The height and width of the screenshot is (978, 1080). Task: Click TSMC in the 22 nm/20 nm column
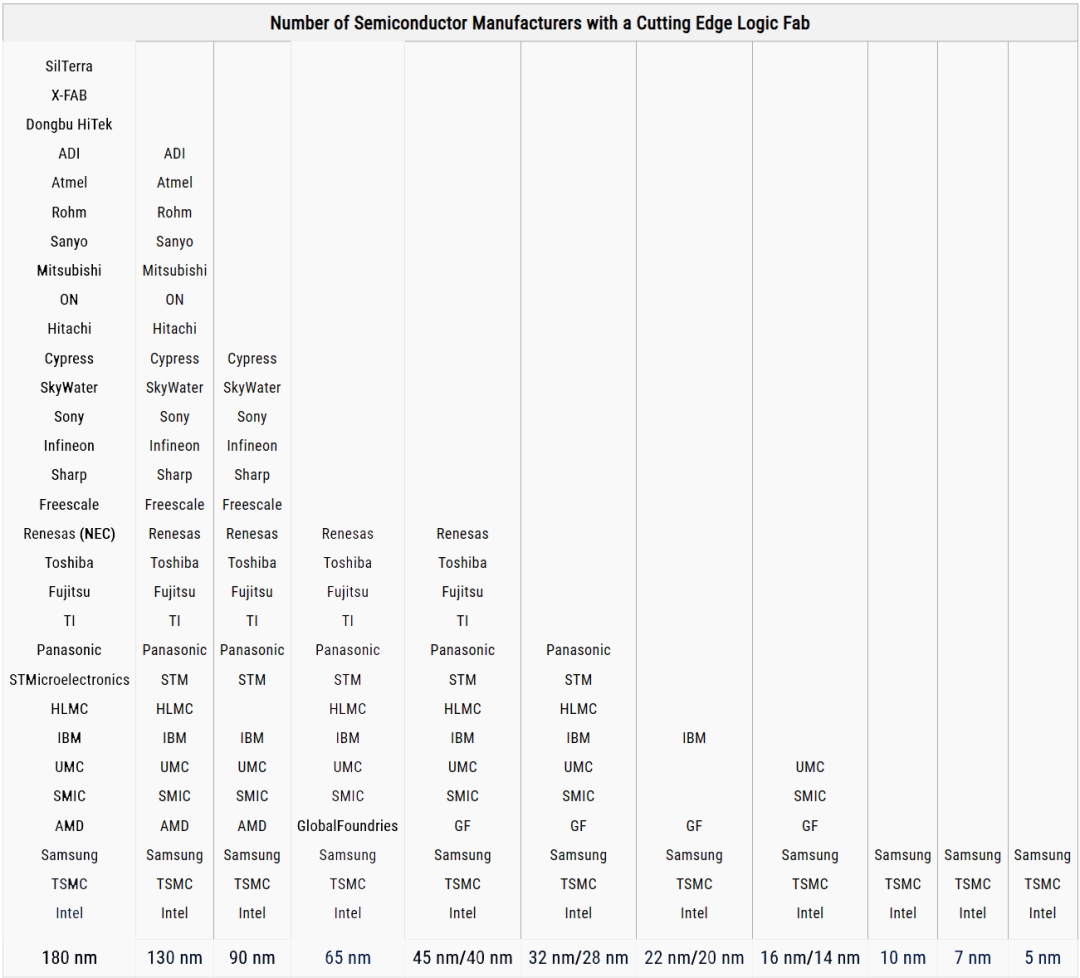pyautogui.click(x=694, y=884)
